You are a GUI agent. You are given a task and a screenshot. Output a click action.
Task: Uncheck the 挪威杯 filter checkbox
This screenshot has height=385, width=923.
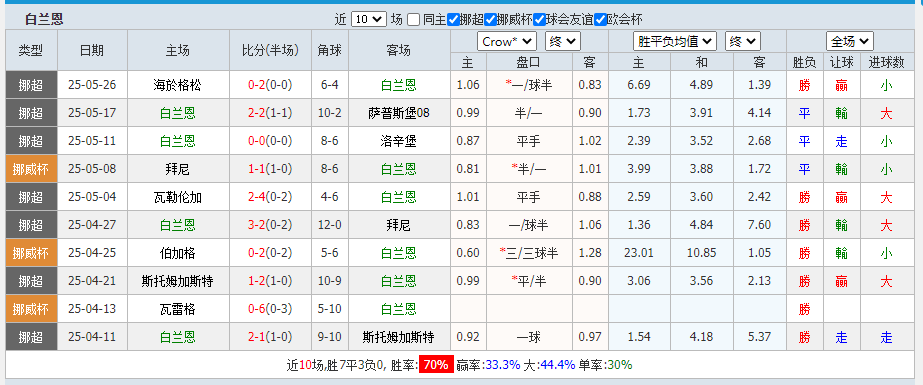490,19
